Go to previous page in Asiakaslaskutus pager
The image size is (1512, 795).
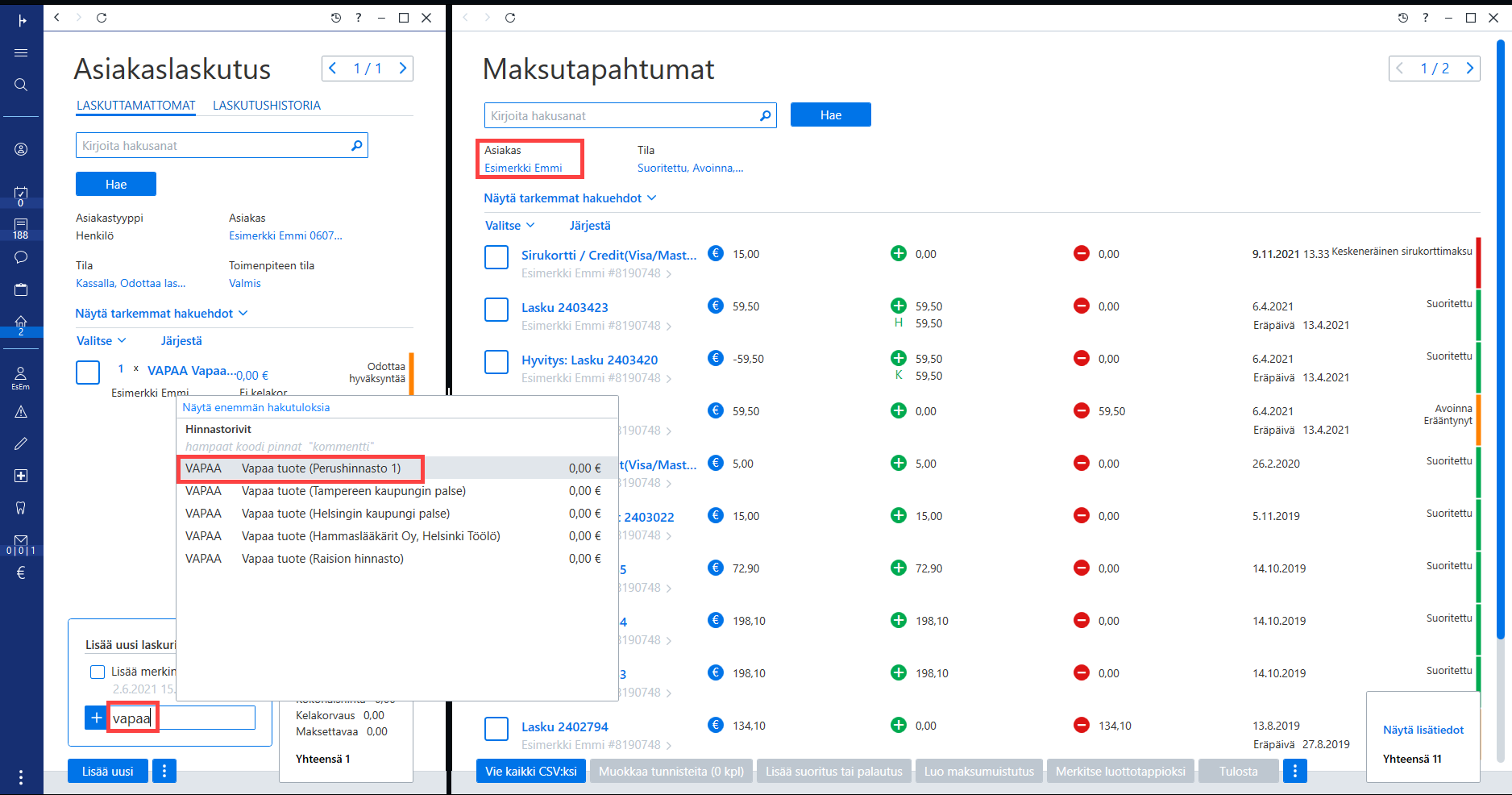pos(332,69)
